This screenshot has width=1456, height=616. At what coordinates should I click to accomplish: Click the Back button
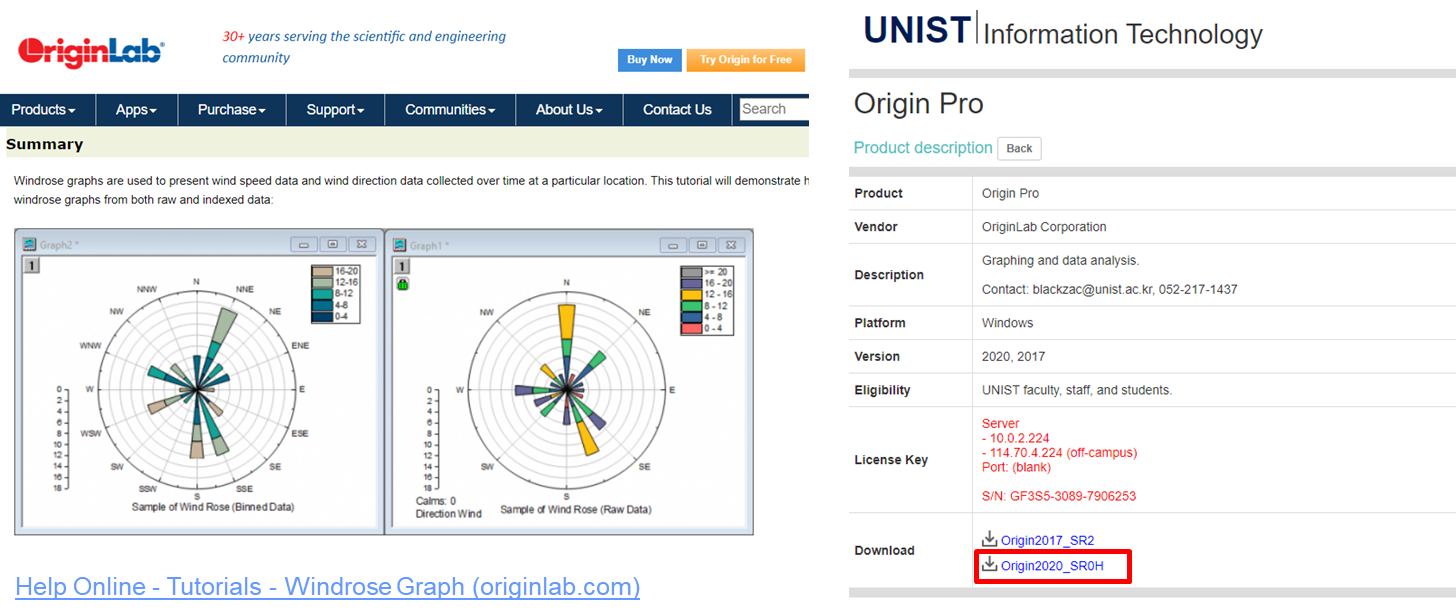pos(1019,149)
